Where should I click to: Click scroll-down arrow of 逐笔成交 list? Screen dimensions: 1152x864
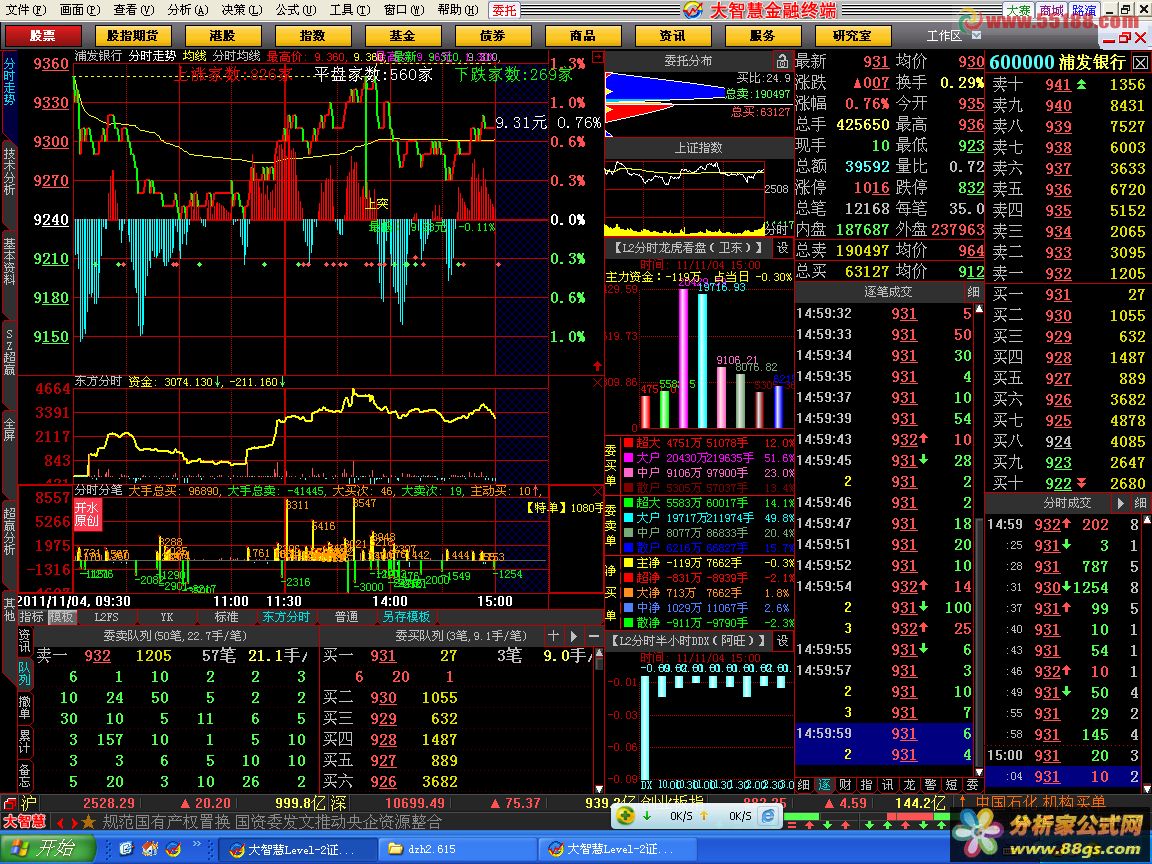[979, 773]
